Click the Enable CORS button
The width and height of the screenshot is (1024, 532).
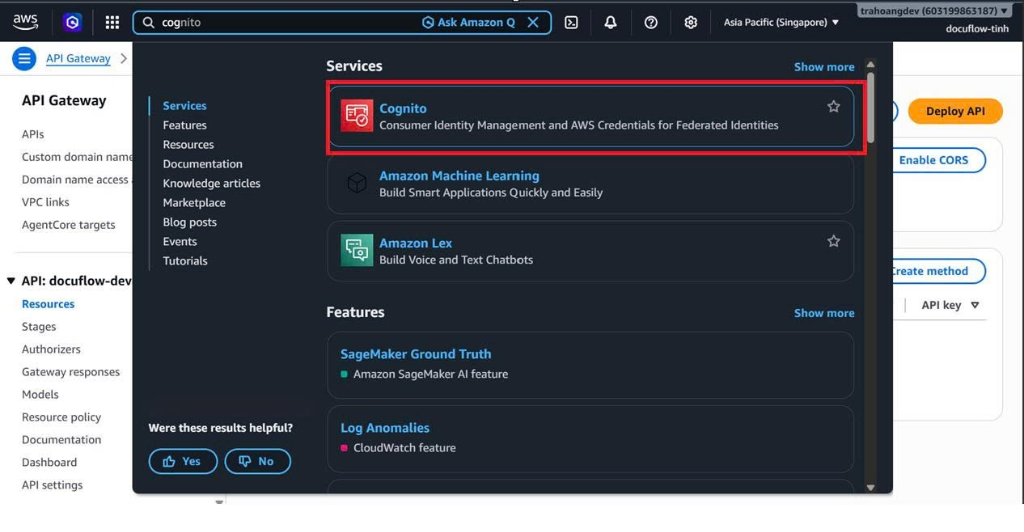pyautogui.click(x=933, y=160)
